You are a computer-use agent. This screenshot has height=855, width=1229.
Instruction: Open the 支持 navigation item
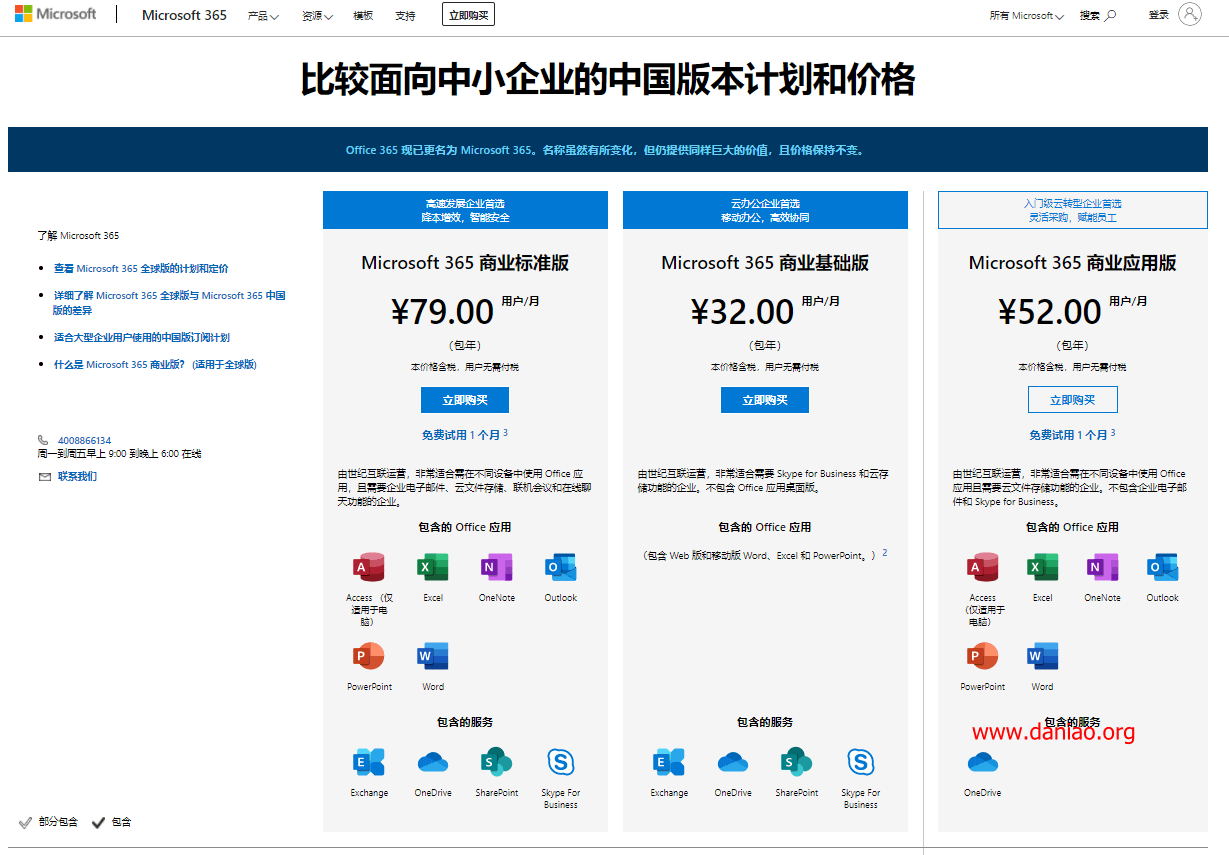pyautogui.click(x=405, y=16)
